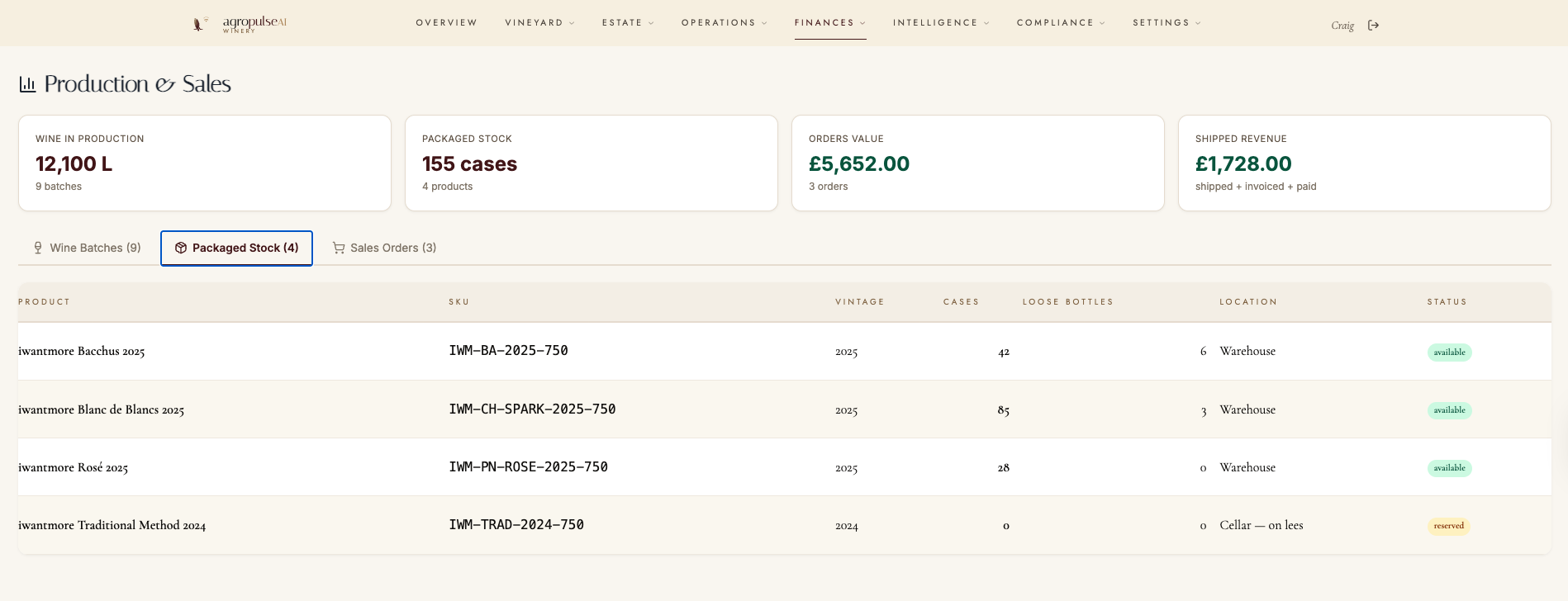This screenshot has width=1568, height=601.
Task: Click the Loose Bottles column header
Action: (1067, 302)
